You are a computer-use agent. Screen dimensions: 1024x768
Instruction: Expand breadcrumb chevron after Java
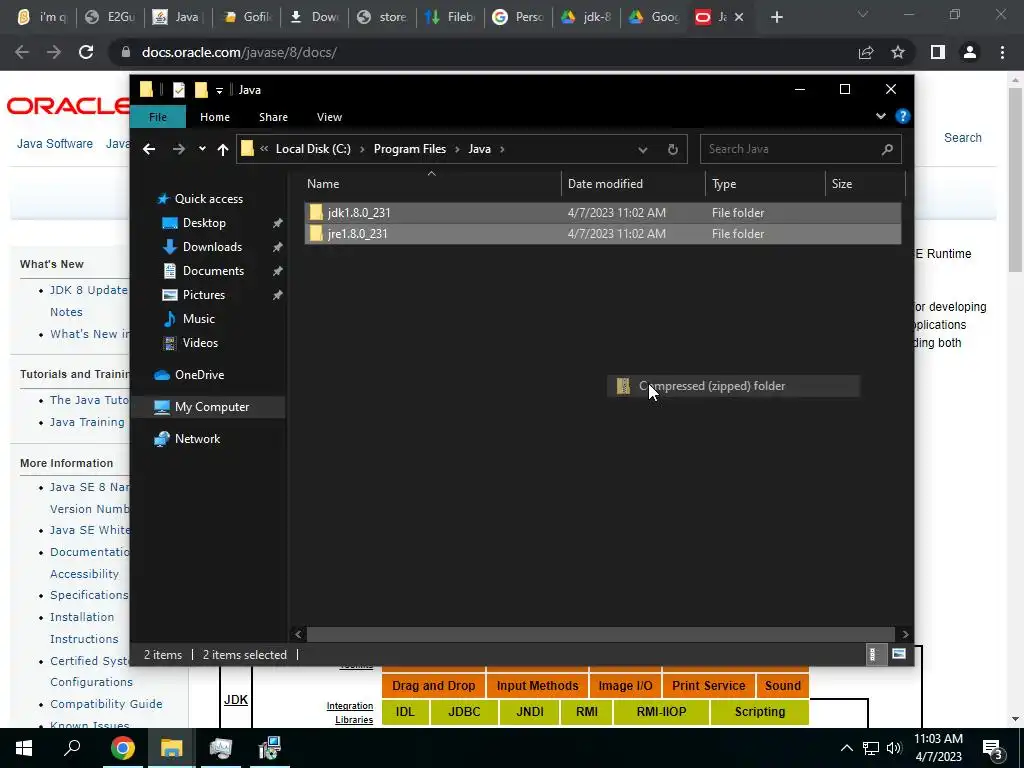coord(502,150)
